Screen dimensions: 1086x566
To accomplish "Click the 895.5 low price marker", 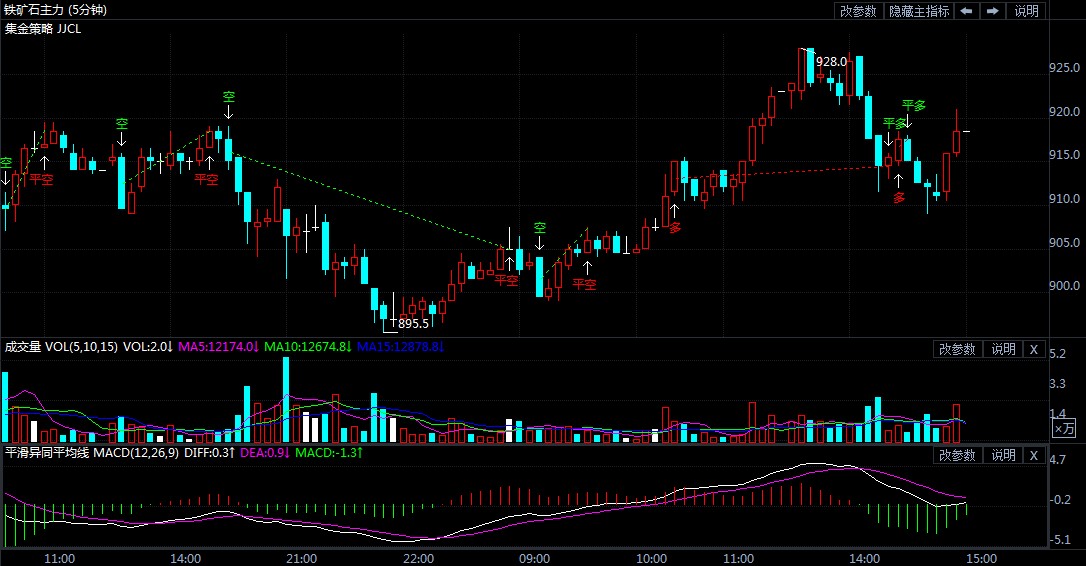I will 410,324.
